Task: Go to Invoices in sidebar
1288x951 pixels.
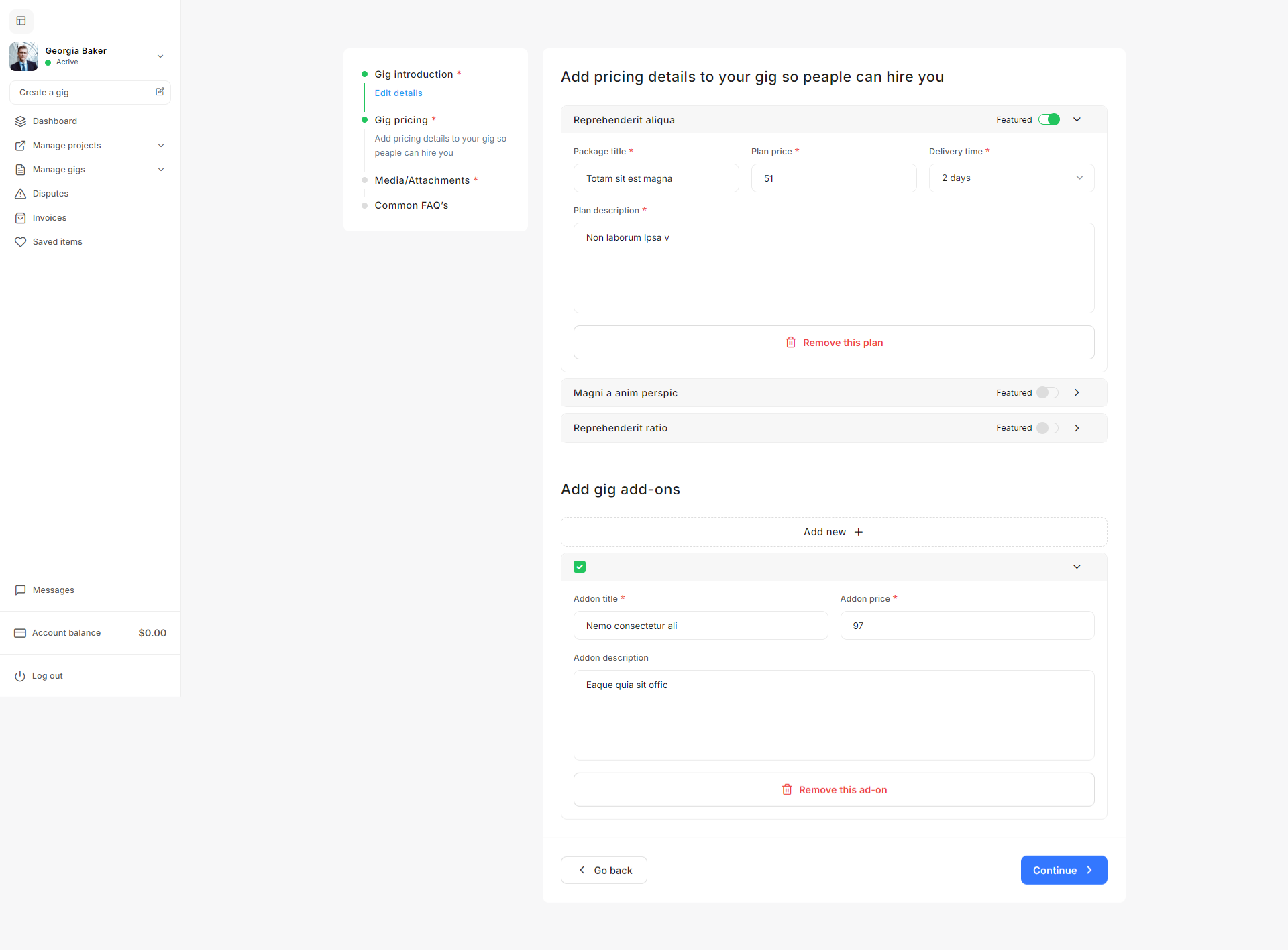Action: 50,218
